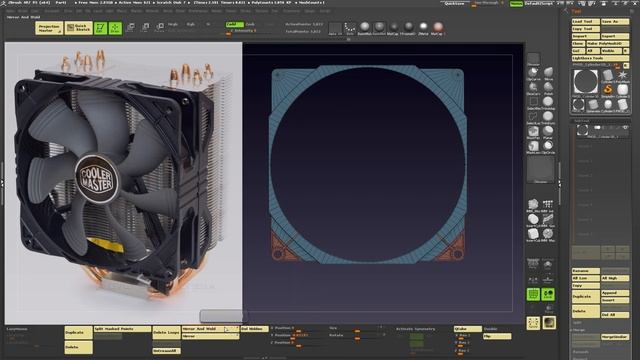
Task: Select the ClipCircle brush
Action: (x=548, y=147)
